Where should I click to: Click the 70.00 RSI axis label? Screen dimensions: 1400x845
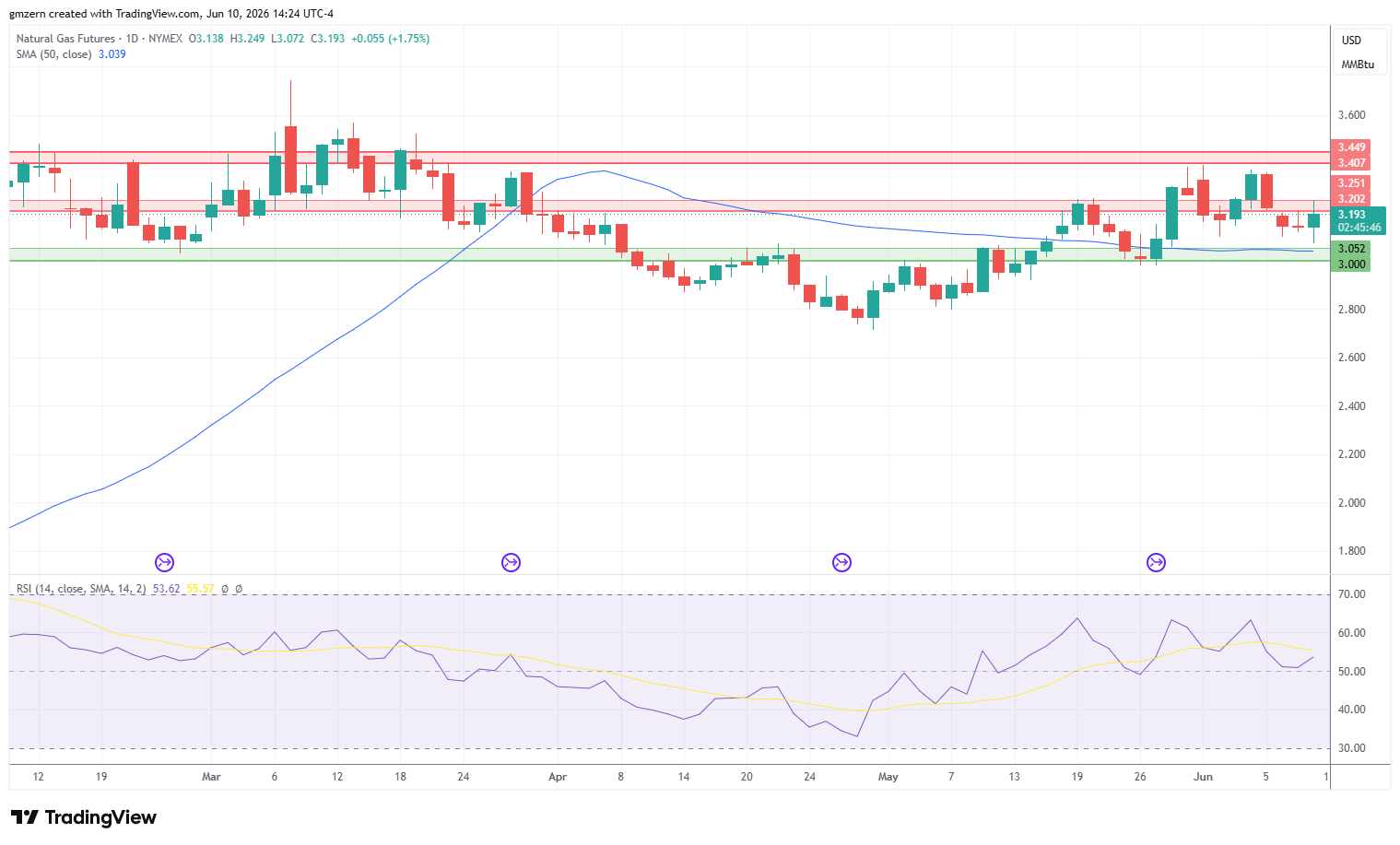point(1352,594)
